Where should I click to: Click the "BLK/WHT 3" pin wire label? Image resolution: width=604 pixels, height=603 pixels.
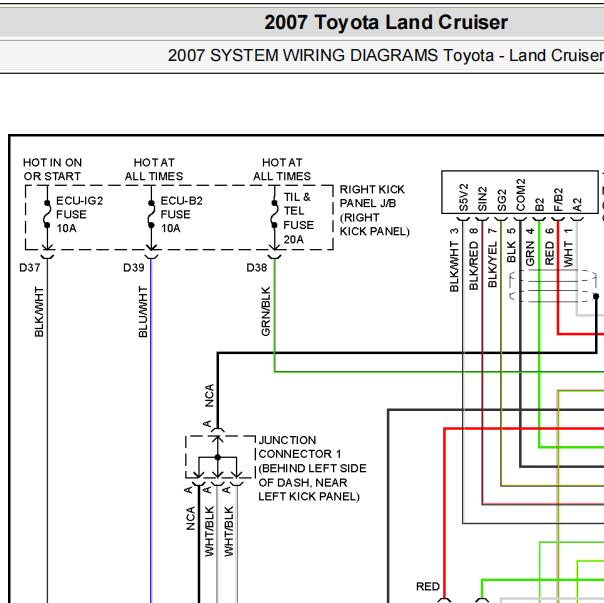(454, 260)
